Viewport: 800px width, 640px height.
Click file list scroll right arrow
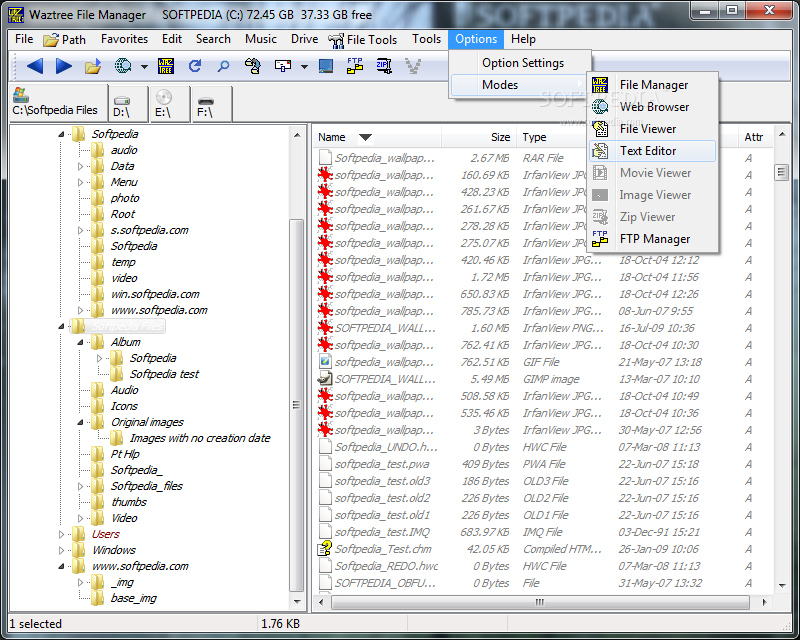[764, 603]
